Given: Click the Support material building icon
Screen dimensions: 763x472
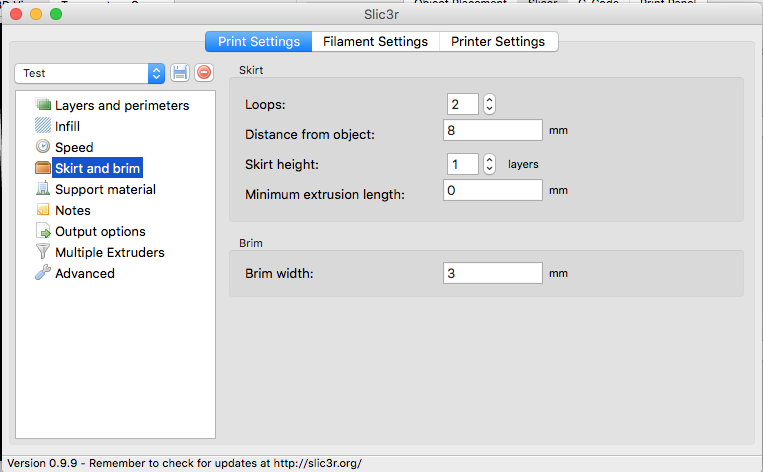Looking at the screenshot, I should pos(43,188).
